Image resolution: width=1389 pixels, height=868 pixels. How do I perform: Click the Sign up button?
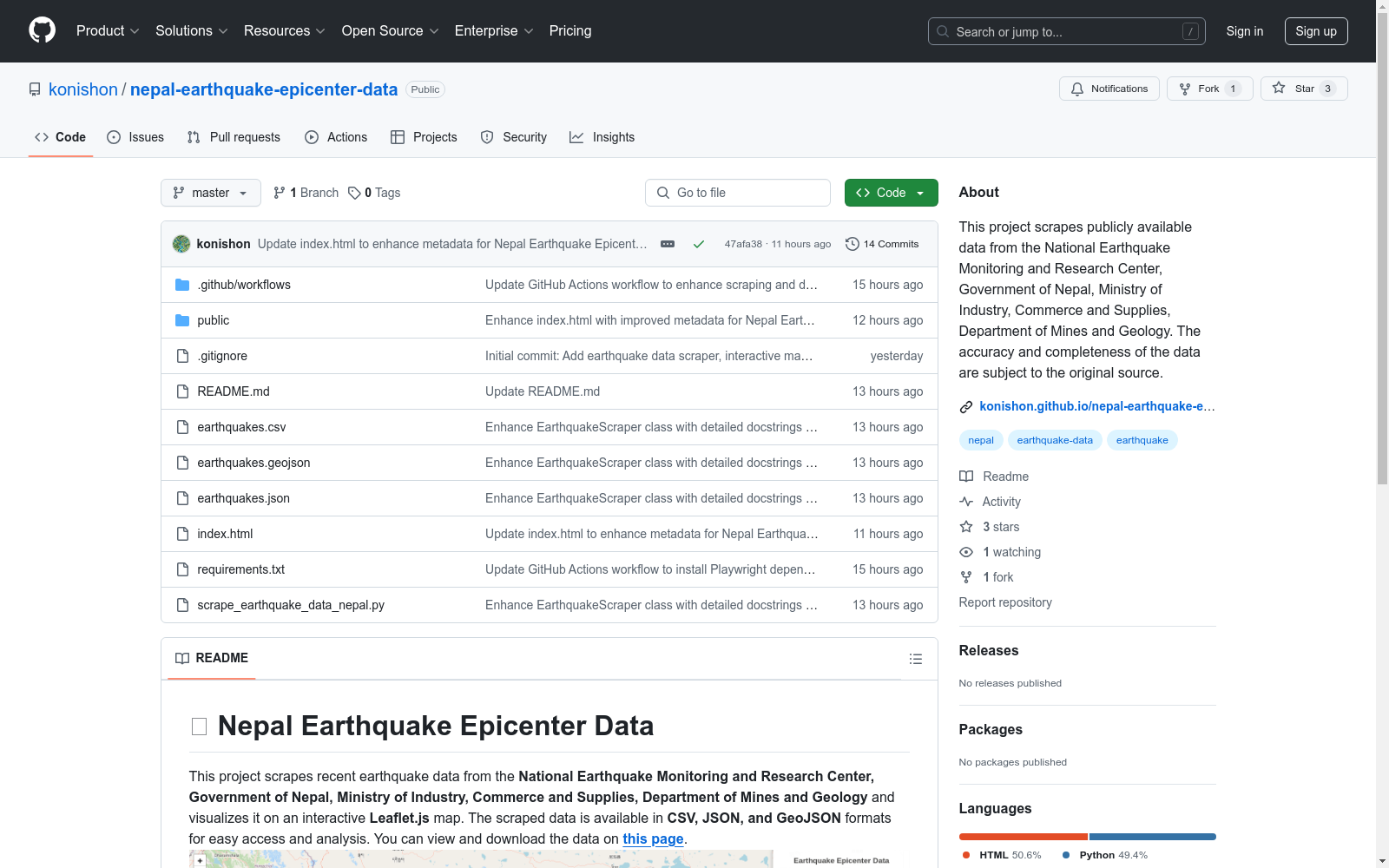(1316, 31)
